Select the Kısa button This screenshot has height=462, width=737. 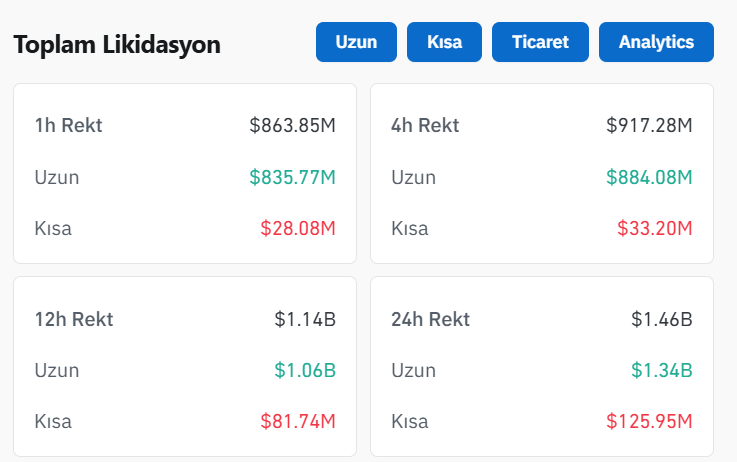click(444, 42)
